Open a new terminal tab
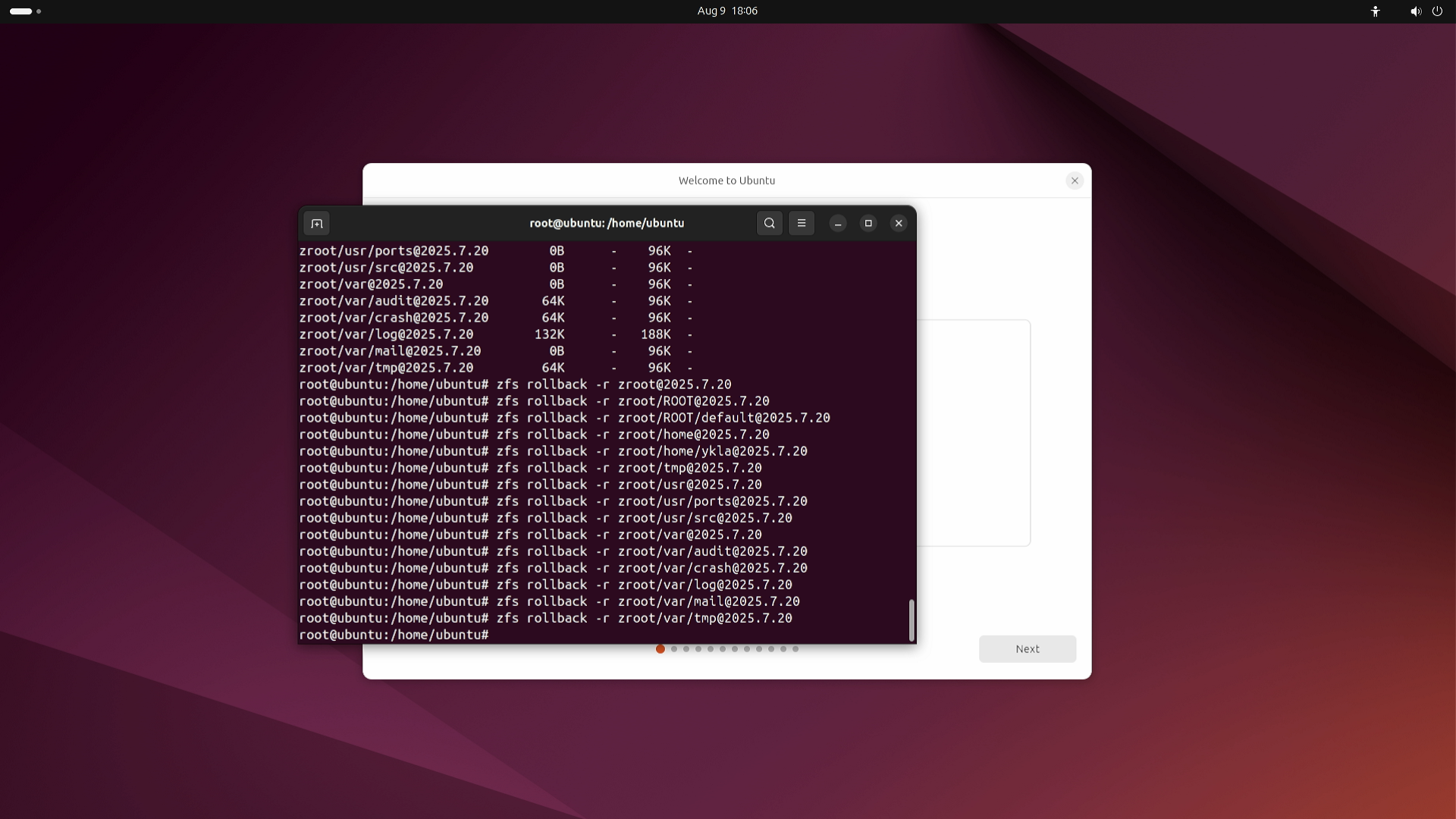This screenshot has width=1456, height=819. pyautogui.click(x=316, y=223)
